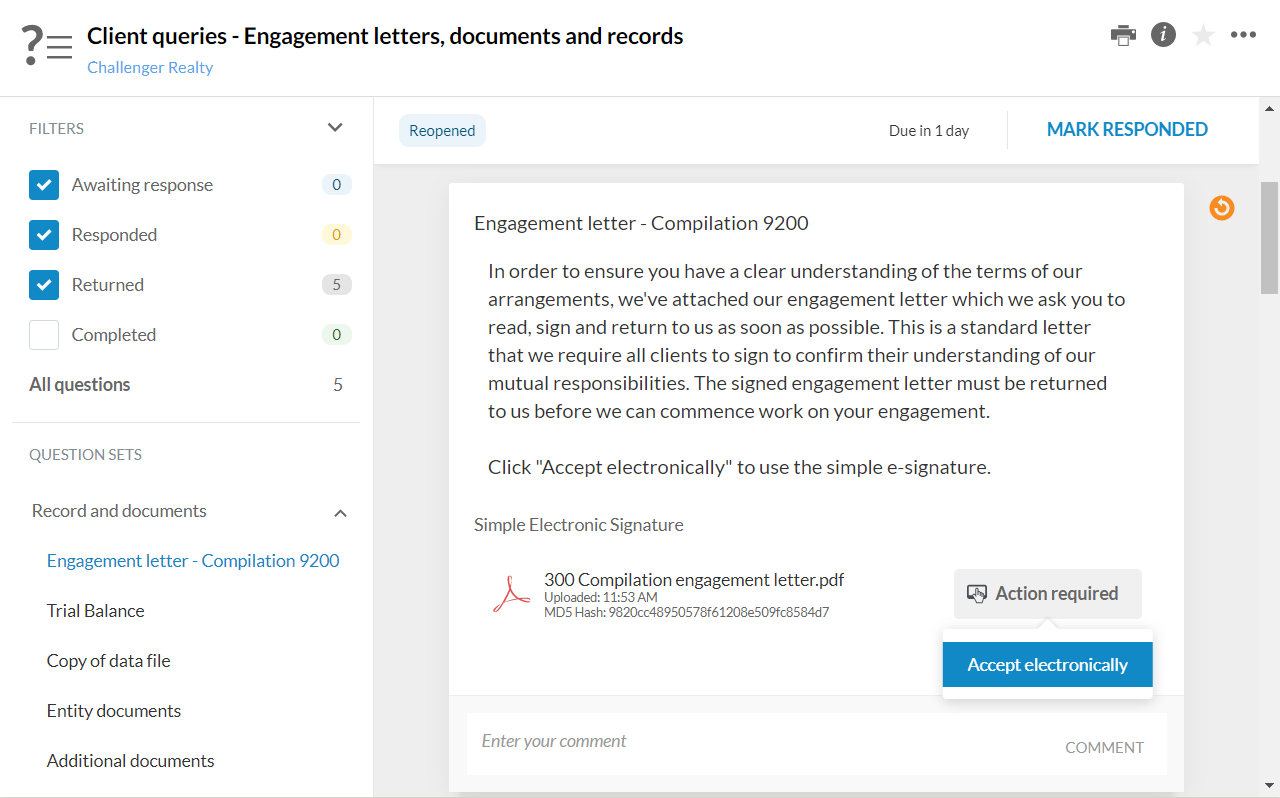Open the PDF icon for the engagement letter

click(511, 592)
